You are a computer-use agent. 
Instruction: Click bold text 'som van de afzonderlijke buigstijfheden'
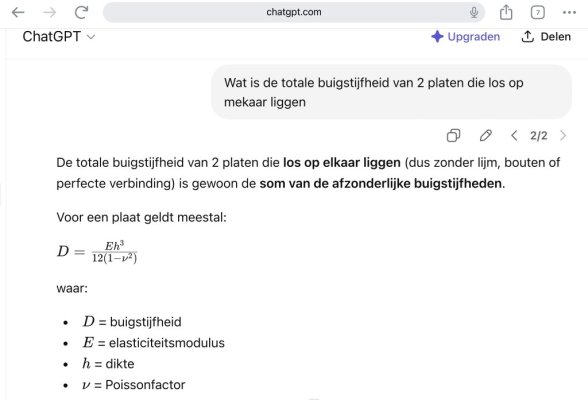pyautogui.click(x=381, y=183)
